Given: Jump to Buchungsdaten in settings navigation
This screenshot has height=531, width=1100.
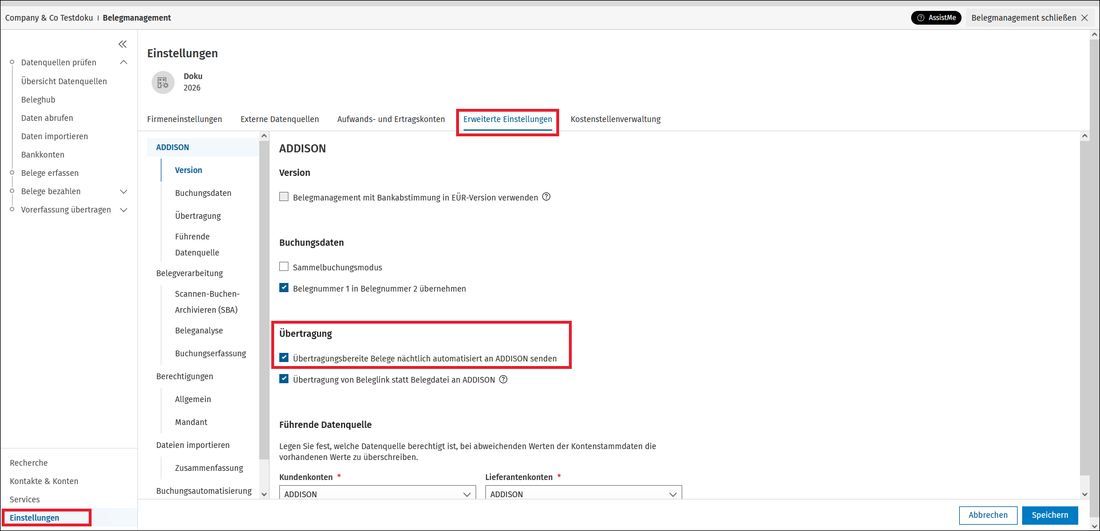Looking at the screenshot, I should coord(203,192).
